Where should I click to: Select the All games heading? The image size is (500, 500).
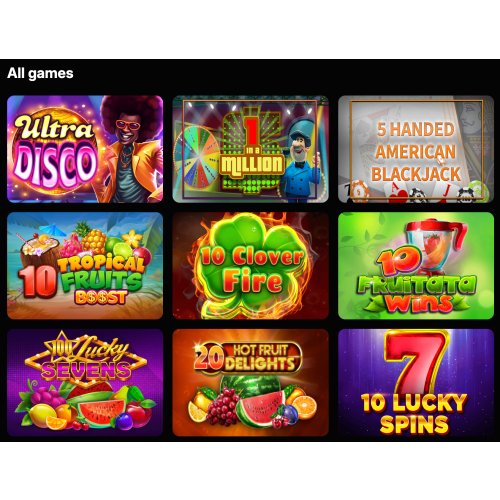[40, 73]
